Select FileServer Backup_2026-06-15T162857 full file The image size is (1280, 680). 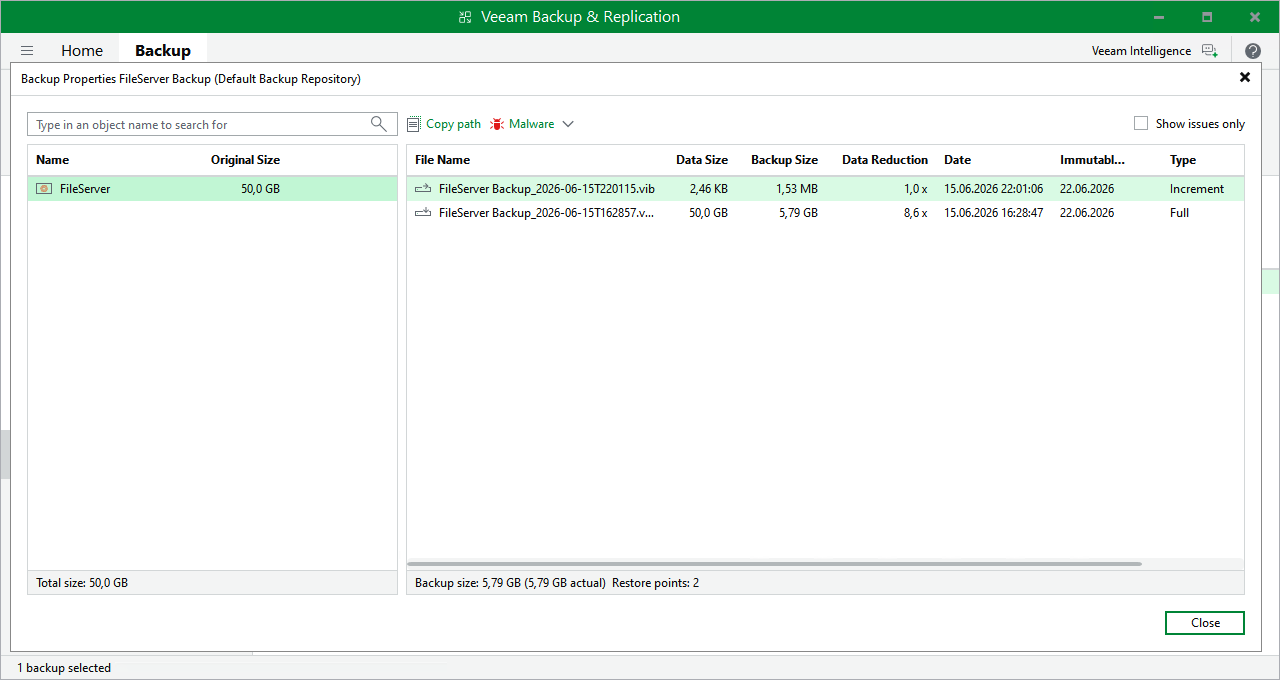point(825,212)
